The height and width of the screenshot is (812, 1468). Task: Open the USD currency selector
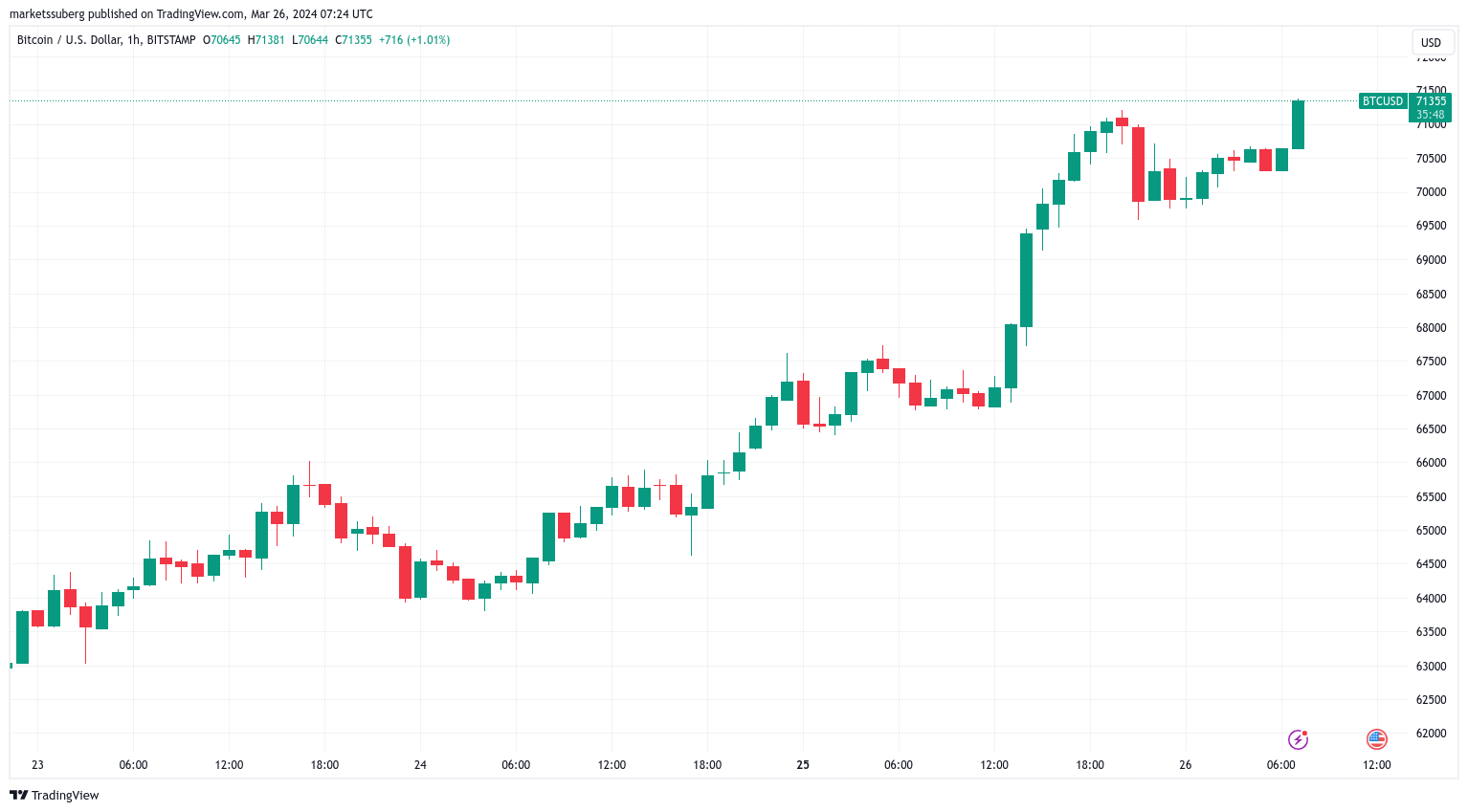click(1431, 42)
